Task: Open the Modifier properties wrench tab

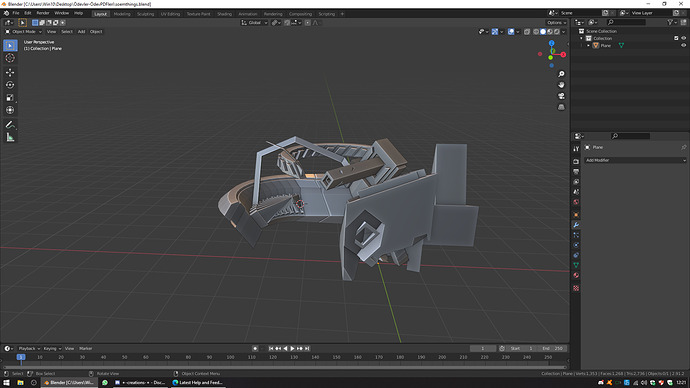Action: [576, 225]
